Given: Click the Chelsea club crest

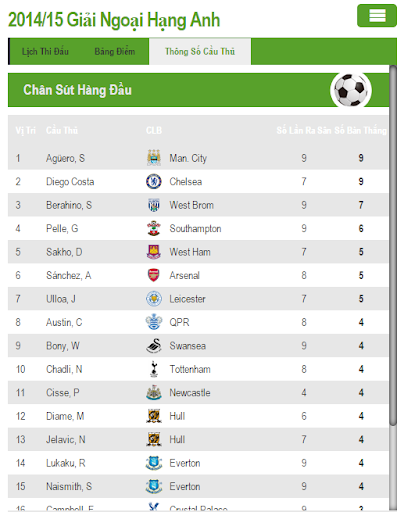Looking at the screenshot, I should (x=154, y=182).
